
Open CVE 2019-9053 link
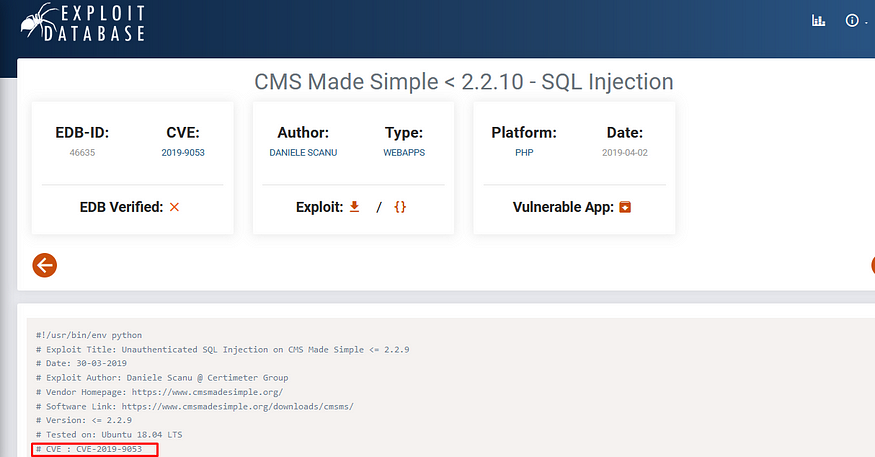tap(183, 152)
